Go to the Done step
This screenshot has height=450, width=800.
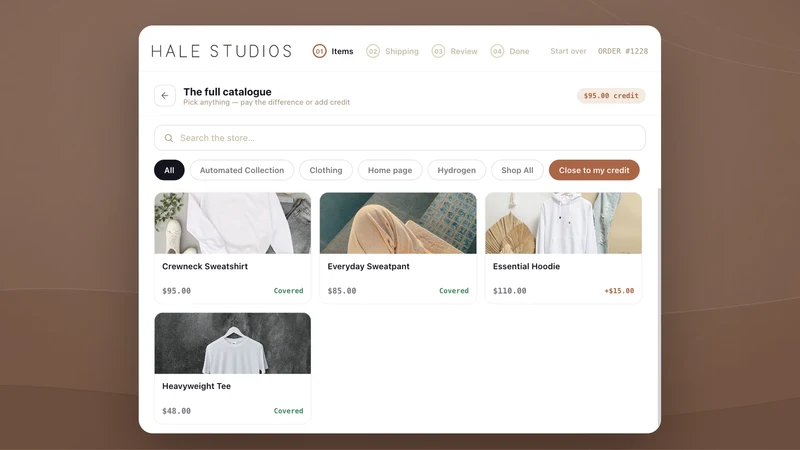tap(519, 51)
